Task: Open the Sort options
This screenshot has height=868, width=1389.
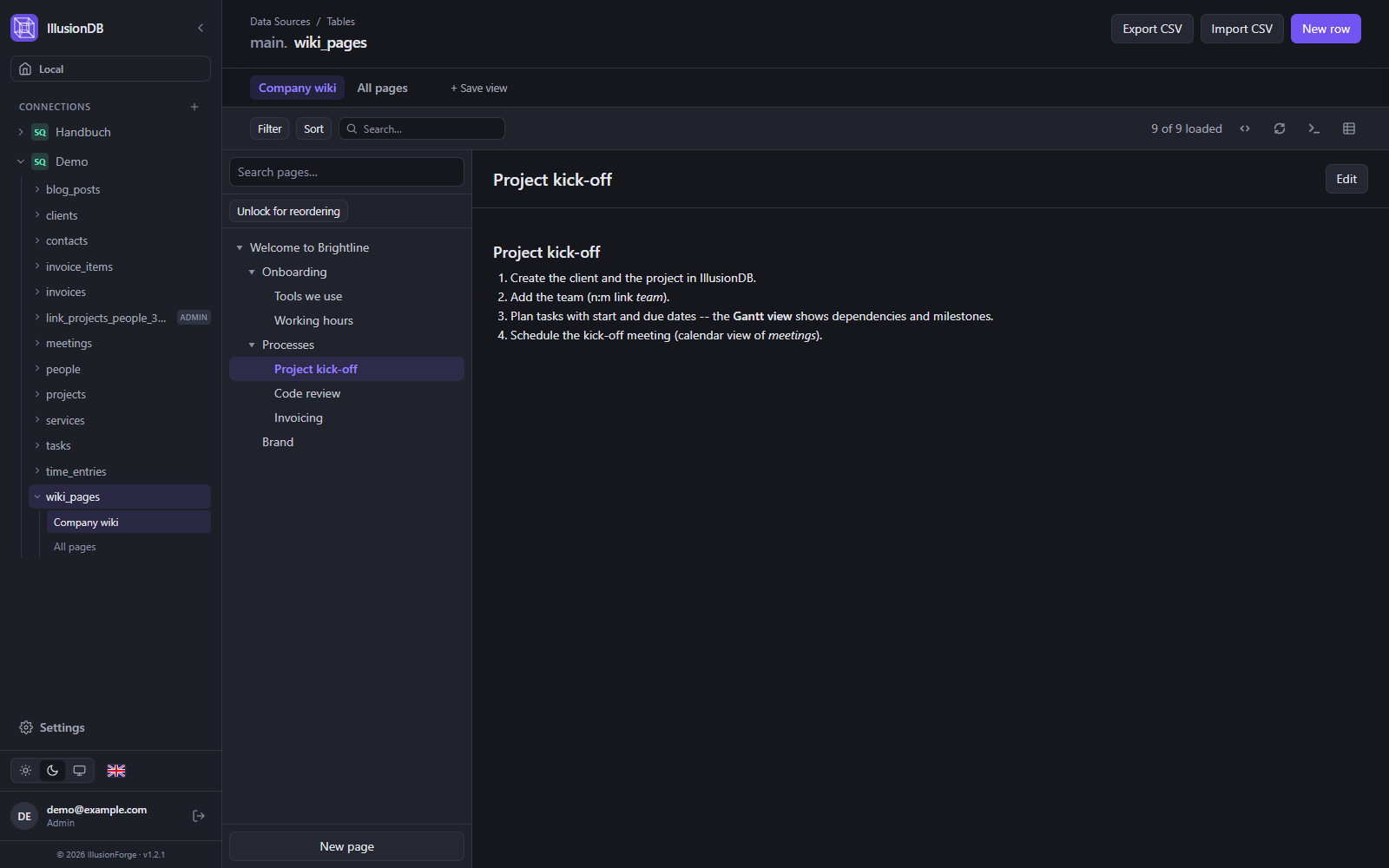Action: point(313,128)
